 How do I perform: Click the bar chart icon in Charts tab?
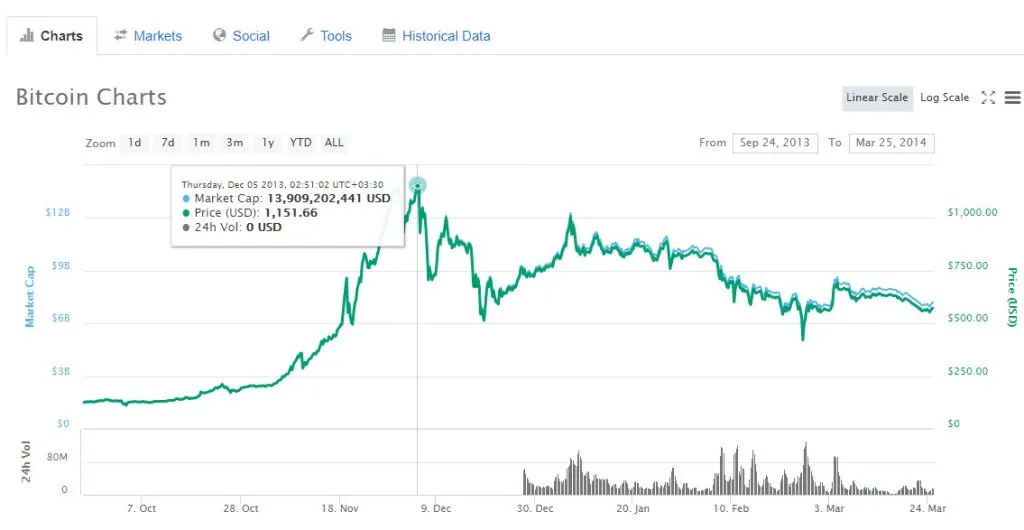pos(27,36)
